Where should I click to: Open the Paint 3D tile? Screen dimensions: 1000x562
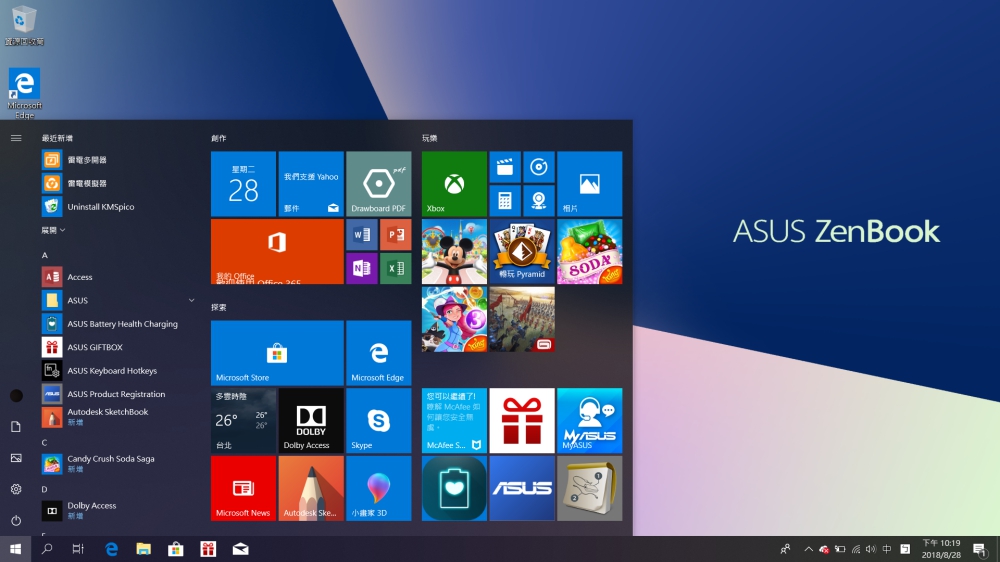[379, 488]
